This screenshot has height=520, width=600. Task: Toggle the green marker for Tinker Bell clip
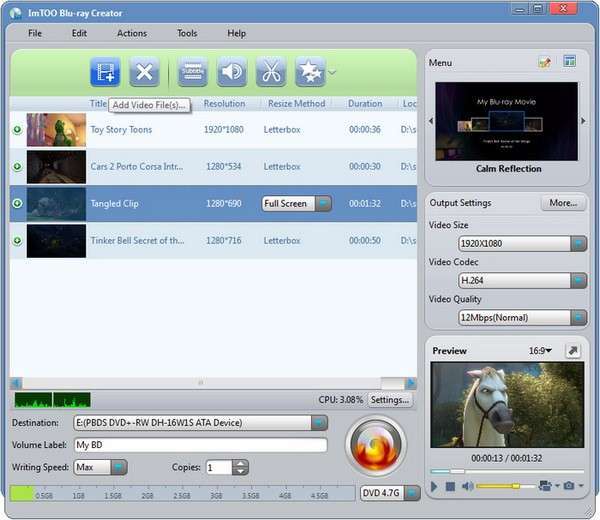tap(17, 241)
